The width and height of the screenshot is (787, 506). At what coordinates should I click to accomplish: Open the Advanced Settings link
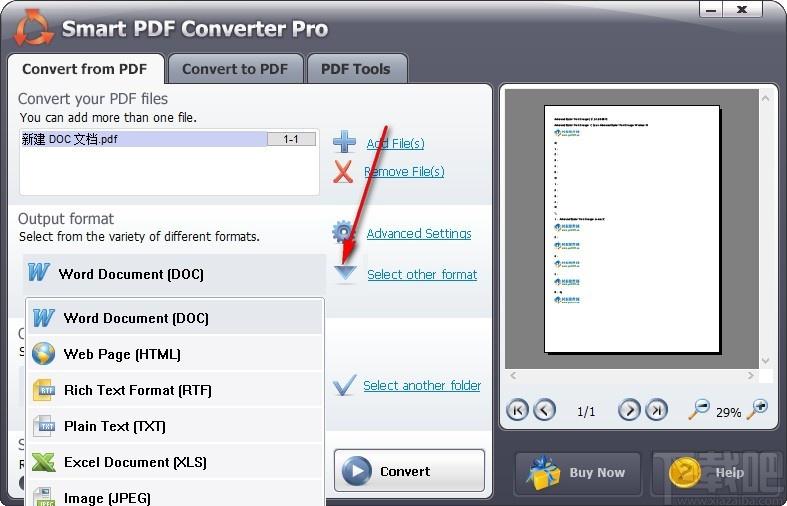tap(419, 233)
